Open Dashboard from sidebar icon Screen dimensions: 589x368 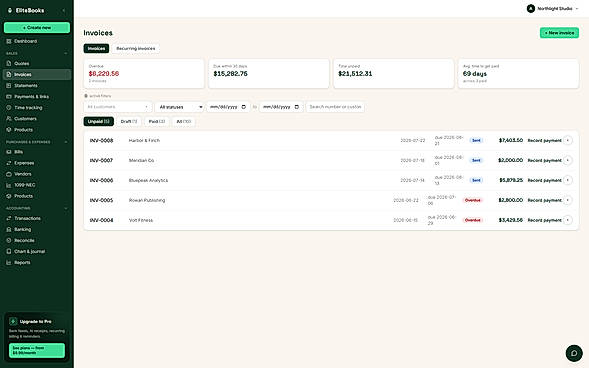point(9,41)
